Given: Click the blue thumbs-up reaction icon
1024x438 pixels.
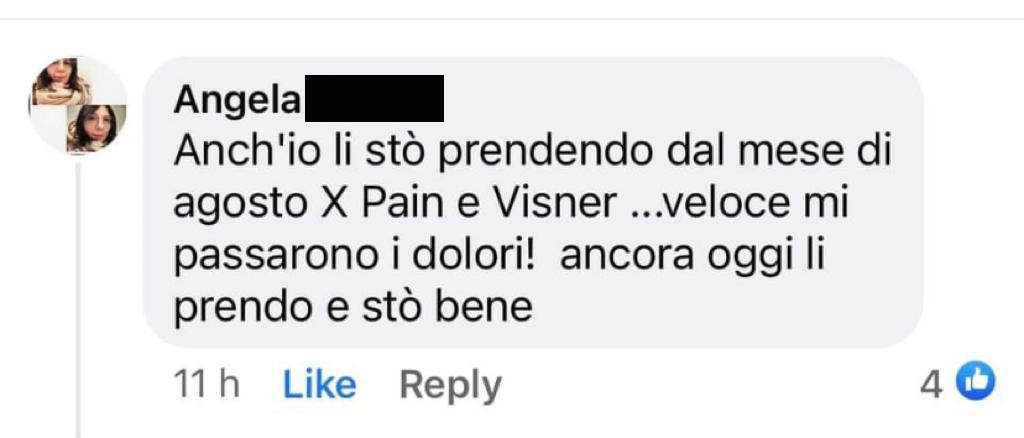Looking at the screenshot, I should click(x=976, y=382).
